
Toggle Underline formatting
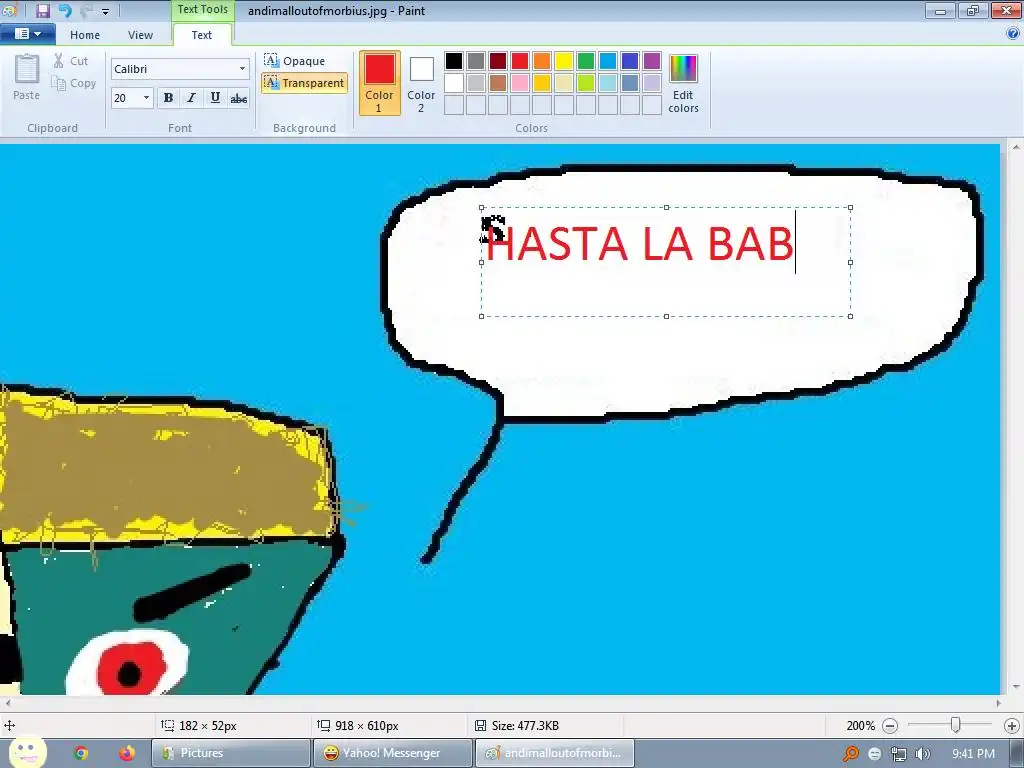(x=215, y=98)
